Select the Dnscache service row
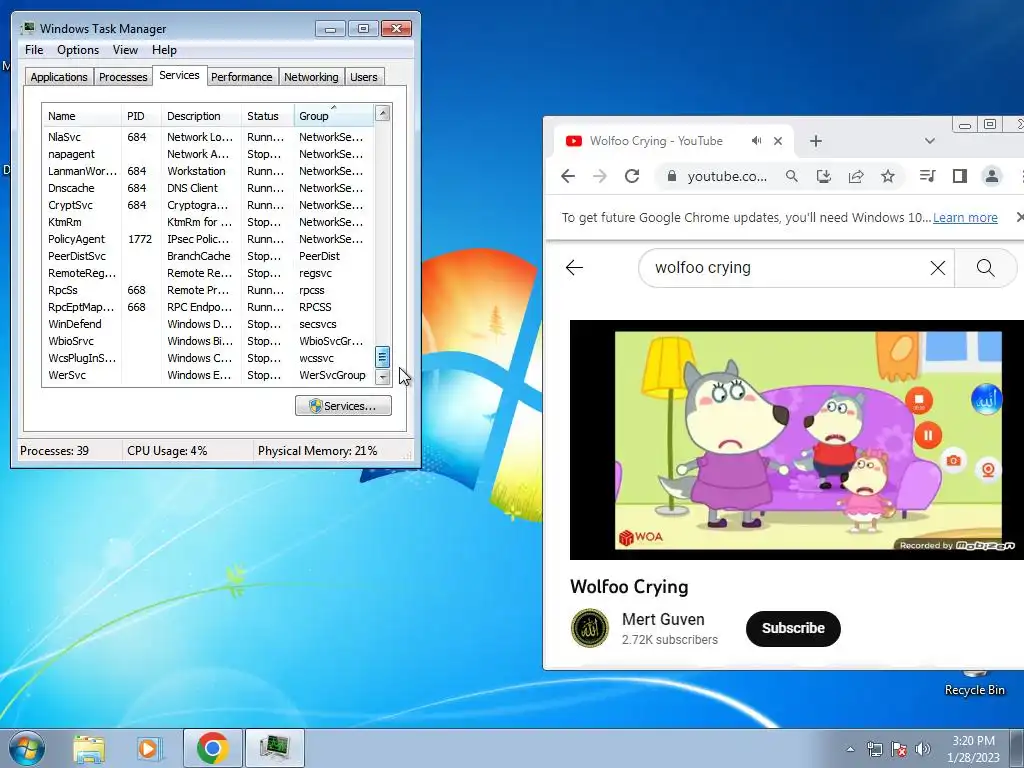This screenshot has width=1024, height=768. click(x=208, y=188)
